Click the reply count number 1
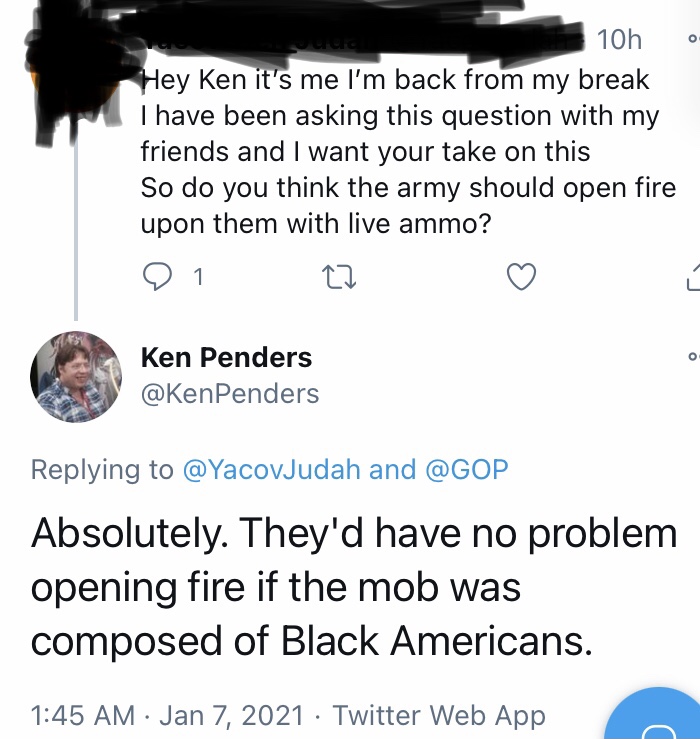The height and width of the screenshot is (739, 700). pos(198,277)
